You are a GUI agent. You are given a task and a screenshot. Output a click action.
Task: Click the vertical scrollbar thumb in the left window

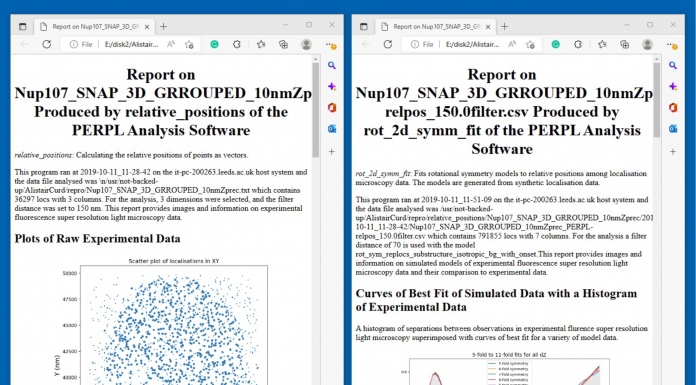[x=316, y=110]
